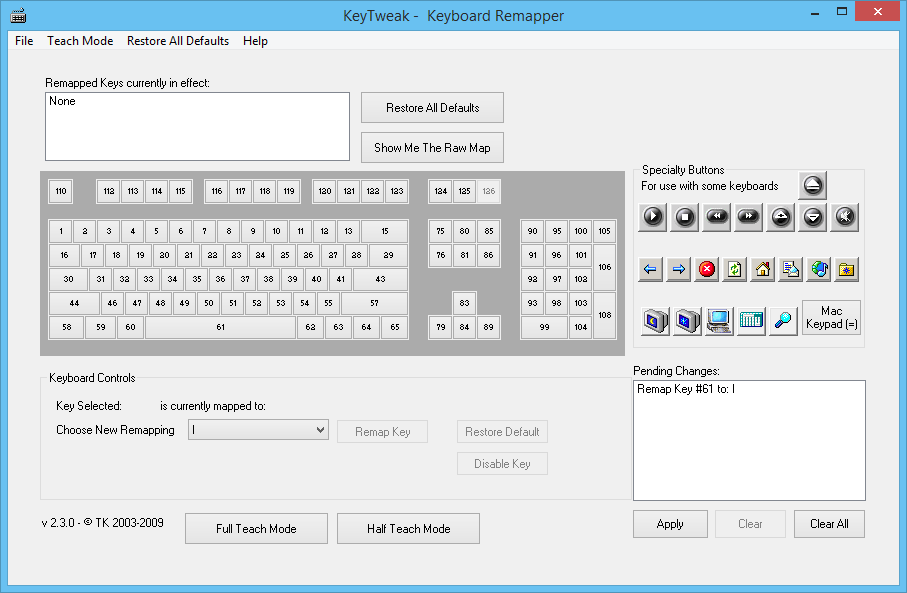Click the magnifier Search specialty button
The image size is (907, 593).
coord(782,320)
